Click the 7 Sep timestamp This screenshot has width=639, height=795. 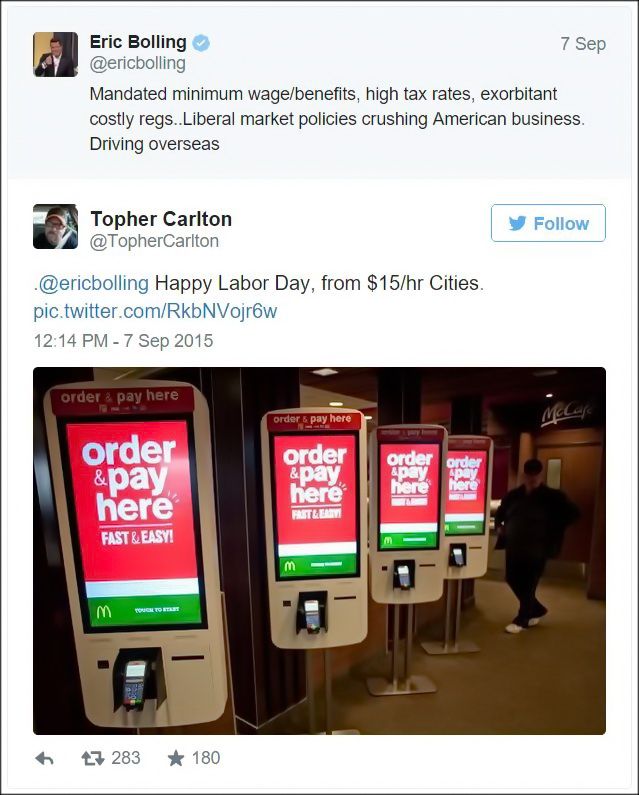click(x=583, y=44)
